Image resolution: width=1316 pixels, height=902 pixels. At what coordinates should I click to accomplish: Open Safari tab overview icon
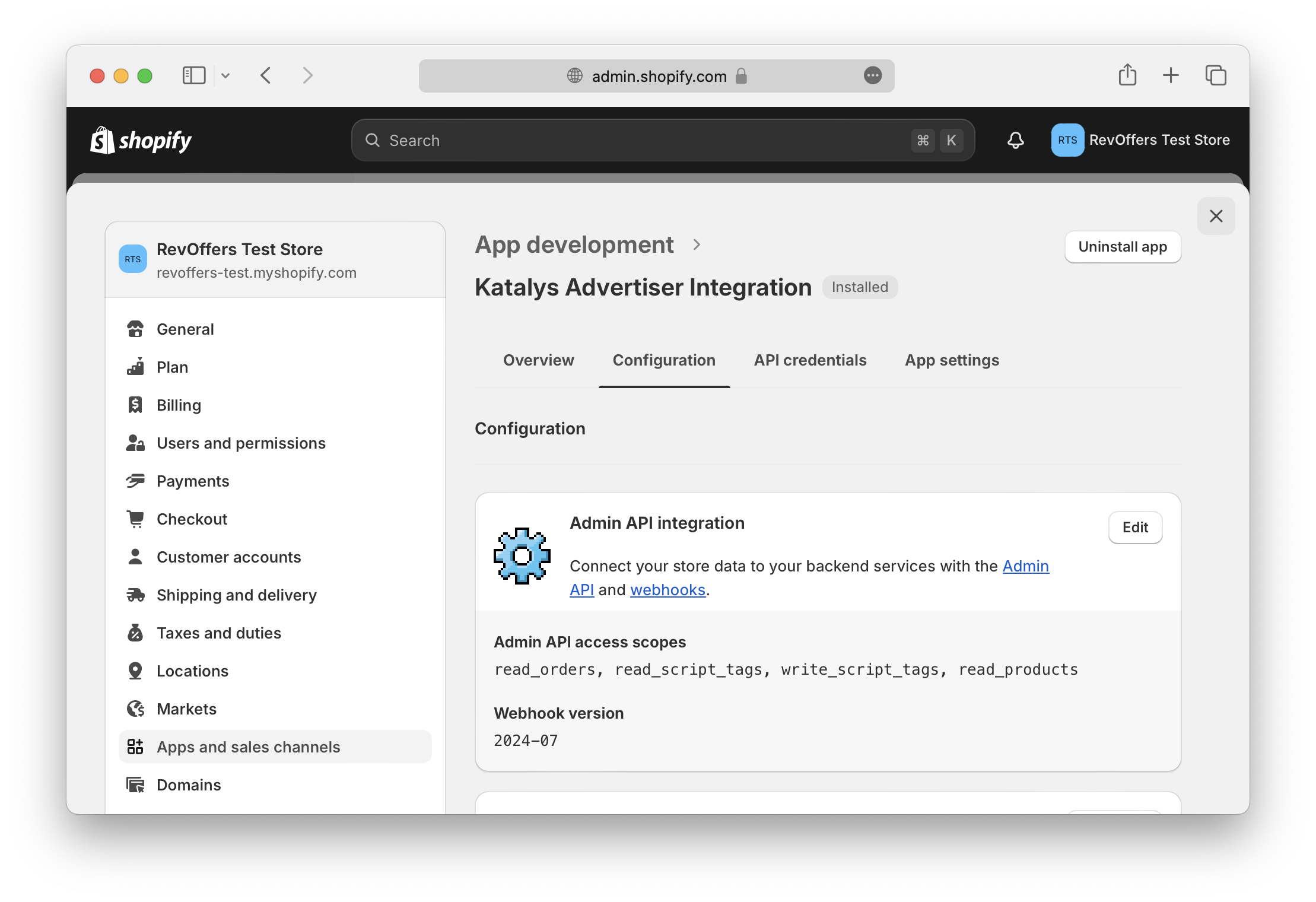click(1216, 75)
